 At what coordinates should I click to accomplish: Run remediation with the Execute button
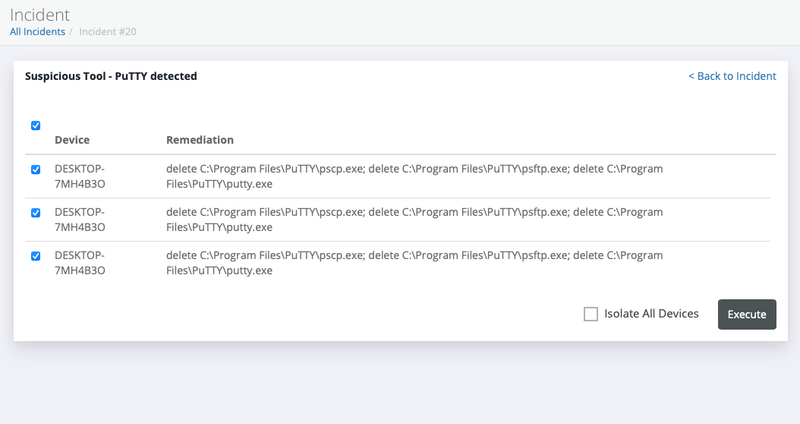click(x=747, y=314)
